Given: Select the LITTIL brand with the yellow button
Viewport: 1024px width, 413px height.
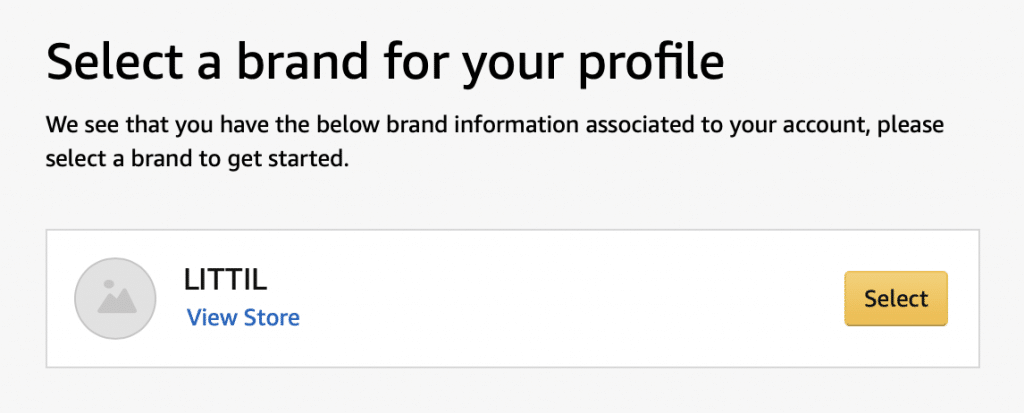Looking at the screenshot, I should pyautogui.click(x=896, y=299).
